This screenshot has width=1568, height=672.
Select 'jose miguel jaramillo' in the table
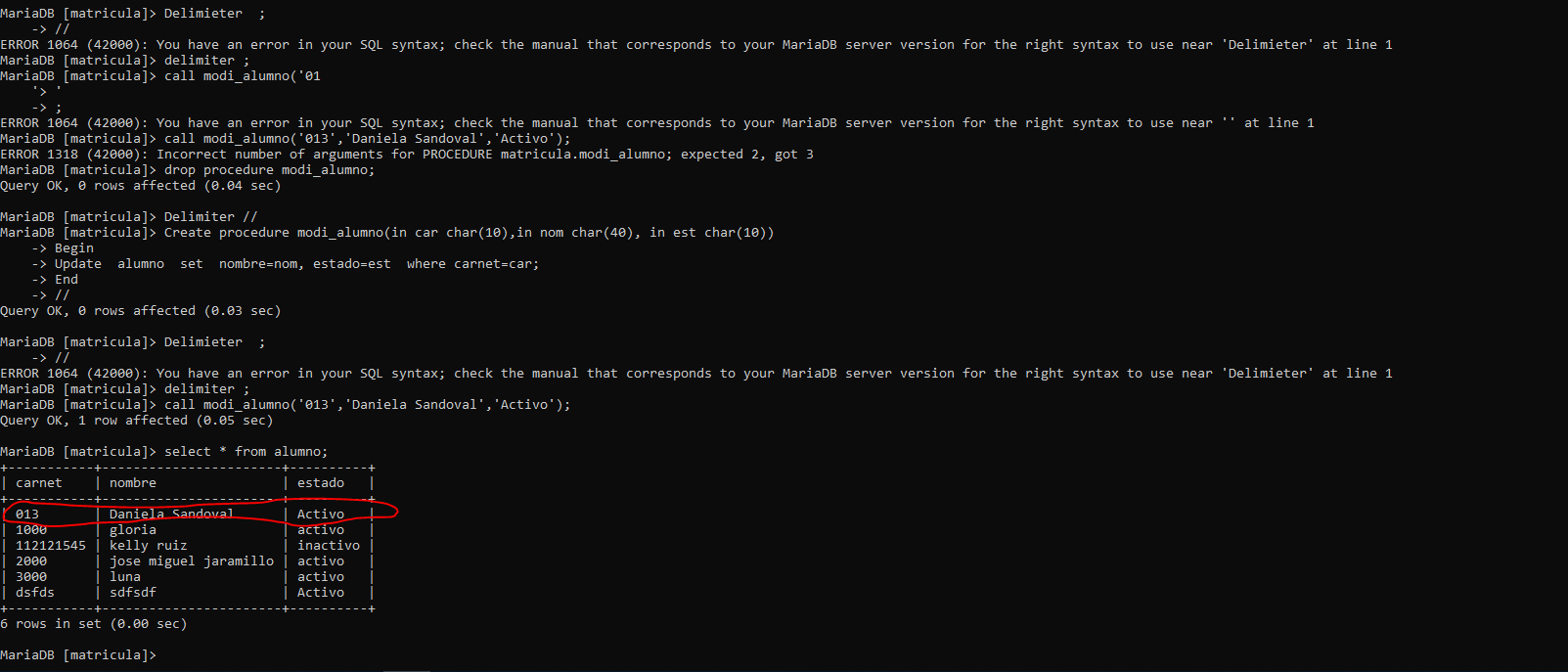point(192,561)
